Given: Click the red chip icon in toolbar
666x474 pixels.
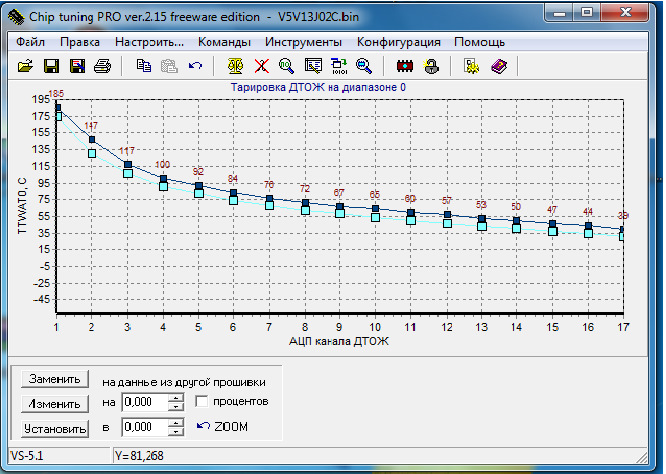Looking at the screenshot, I should 406,67.
